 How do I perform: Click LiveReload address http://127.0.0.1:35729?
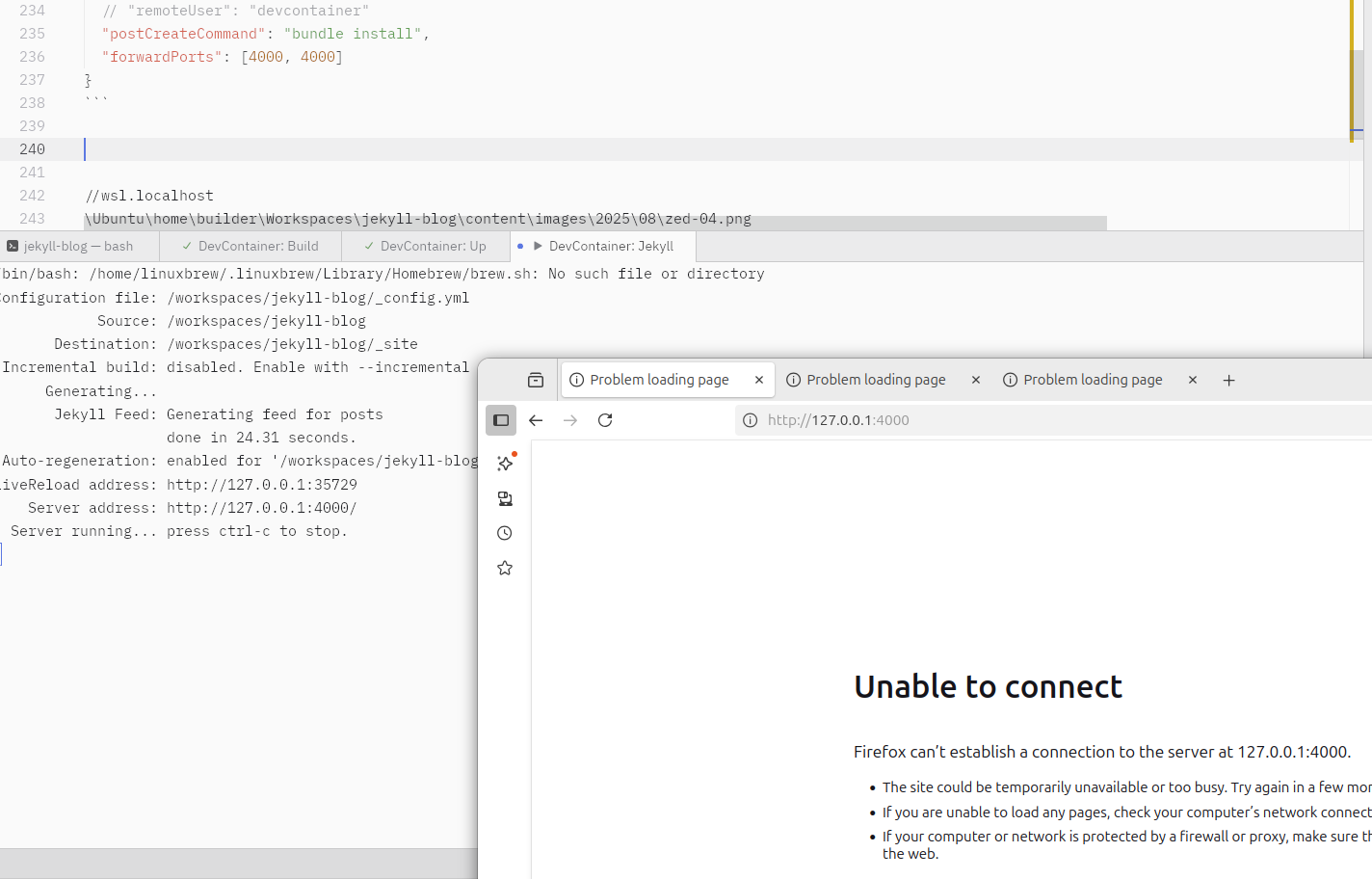tap(262, 485)
